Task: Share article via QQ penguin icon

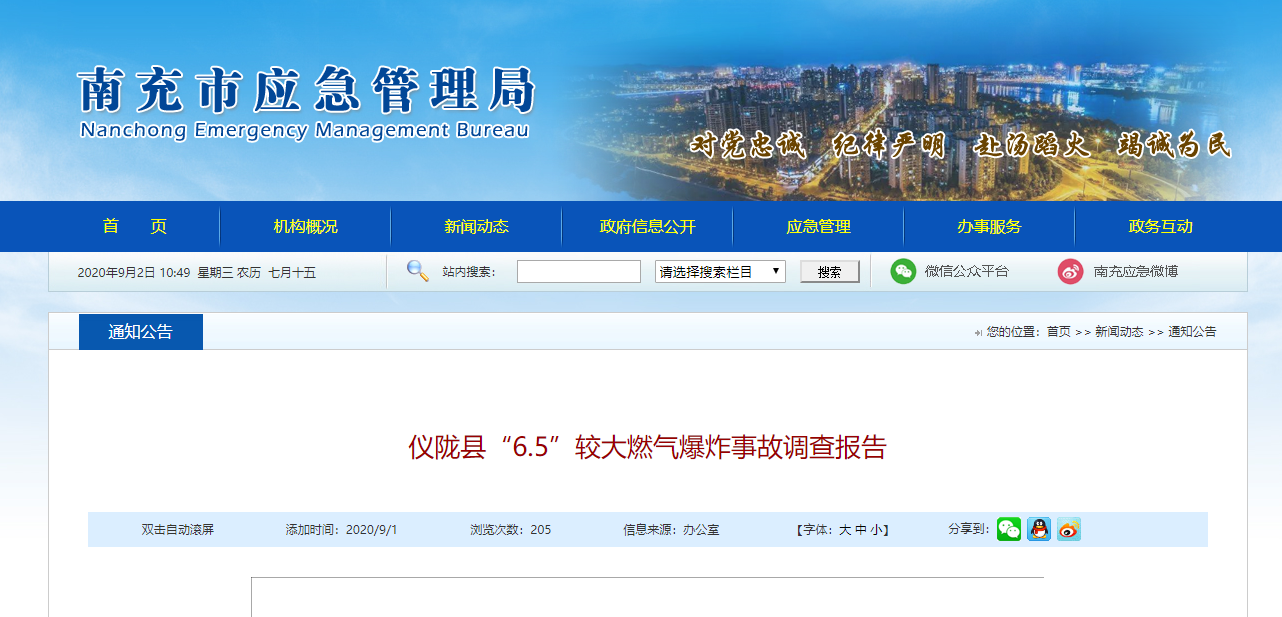Action: (x=1039, y=529)
